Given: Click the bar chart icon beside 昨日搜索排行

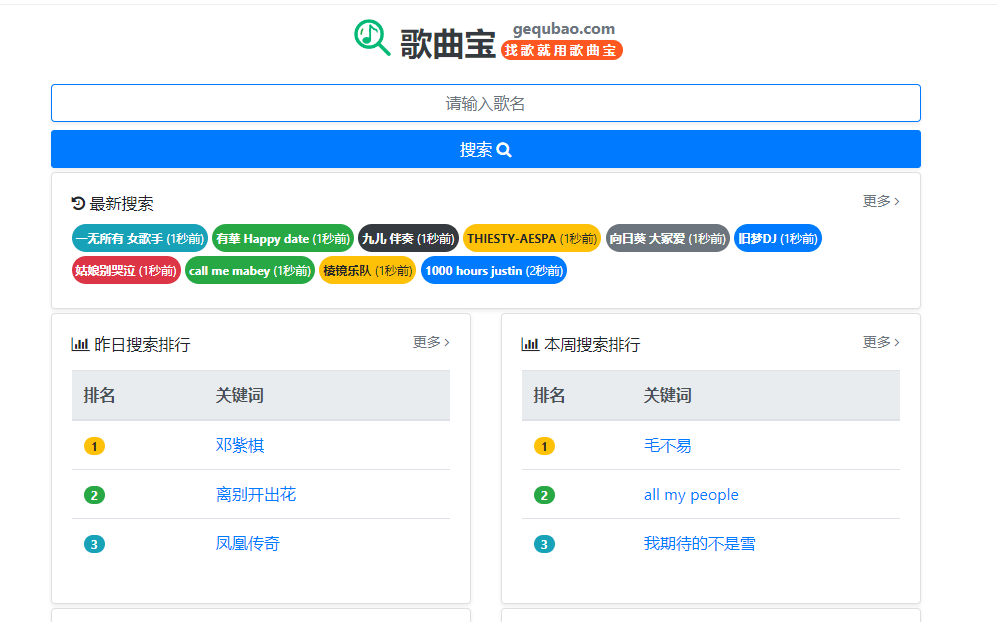Looking at the screenshot, I should 80,344.
